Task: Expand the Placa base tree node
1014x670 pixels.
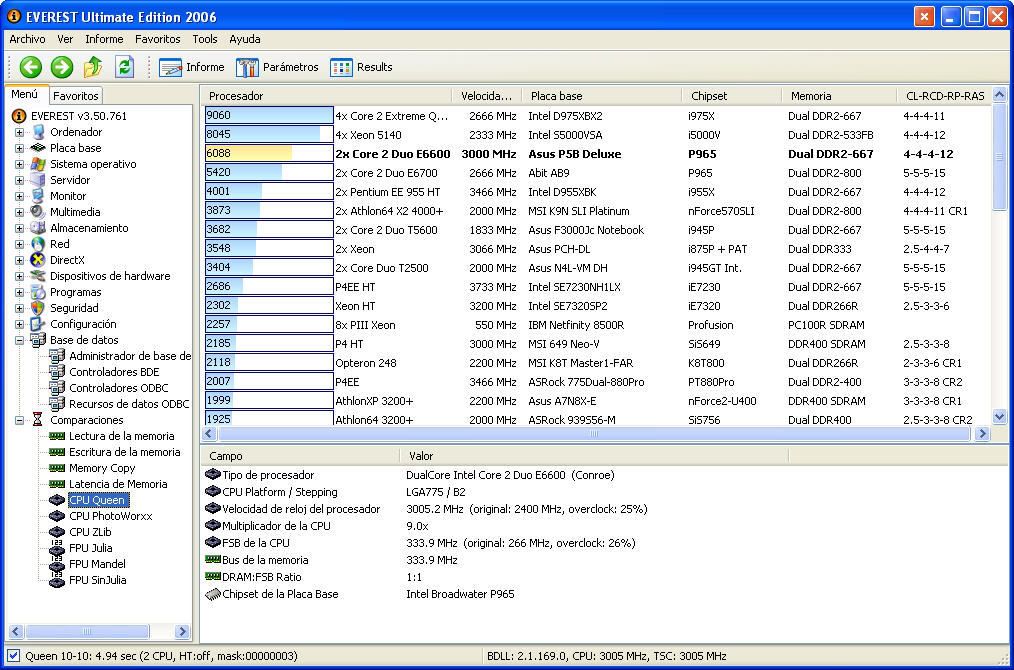Action: (19, 148)
